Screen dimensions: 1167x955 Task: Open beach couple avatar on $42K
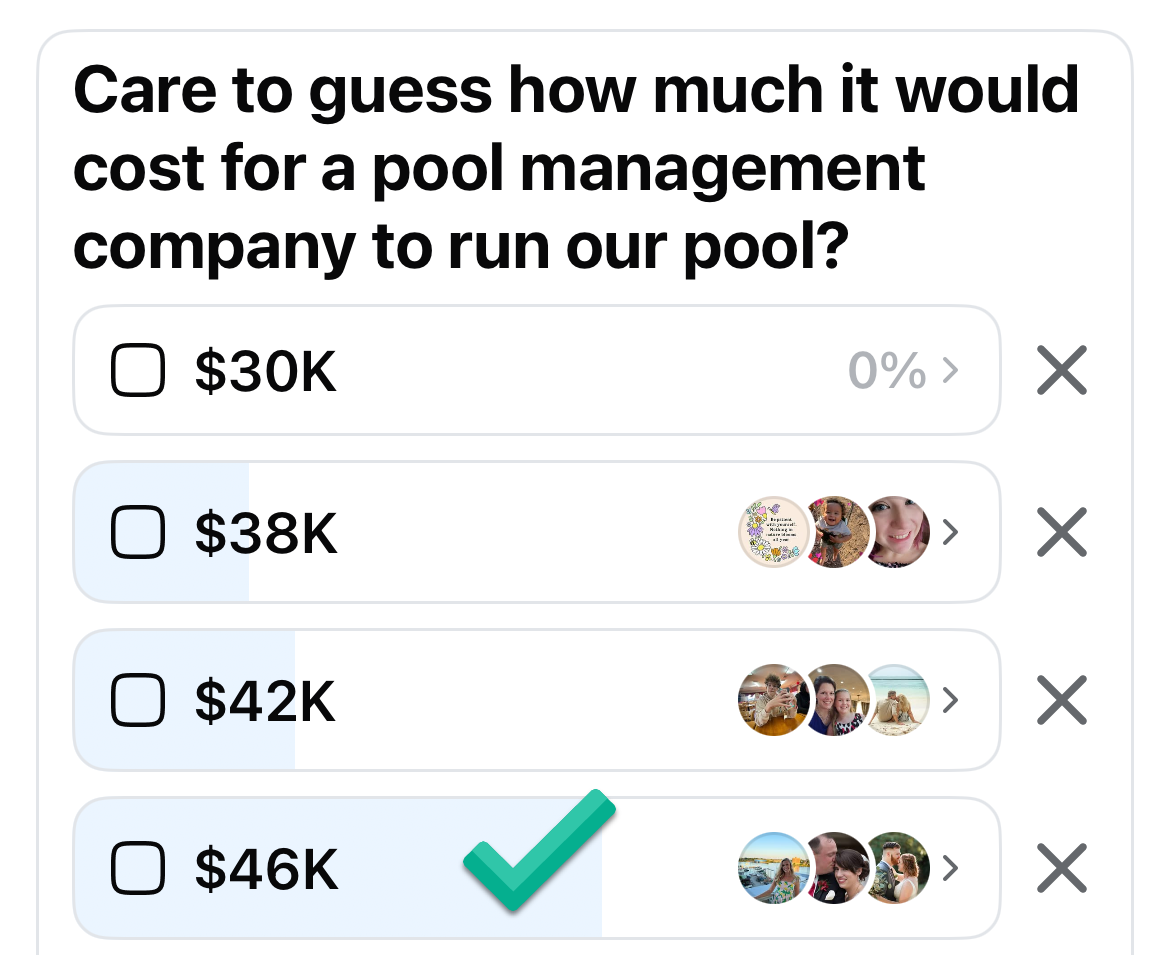pos(897,700)
